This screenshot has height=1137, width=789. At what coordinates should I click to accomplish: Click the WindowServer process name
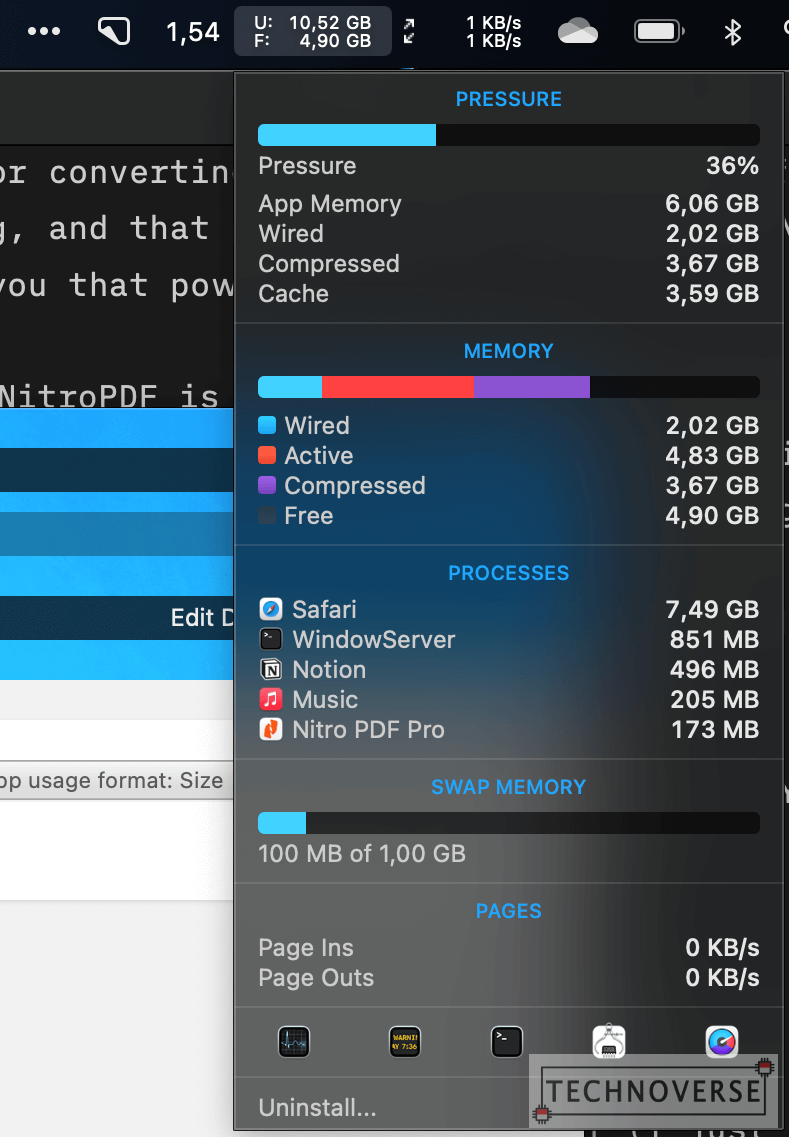tap(373, 640)
